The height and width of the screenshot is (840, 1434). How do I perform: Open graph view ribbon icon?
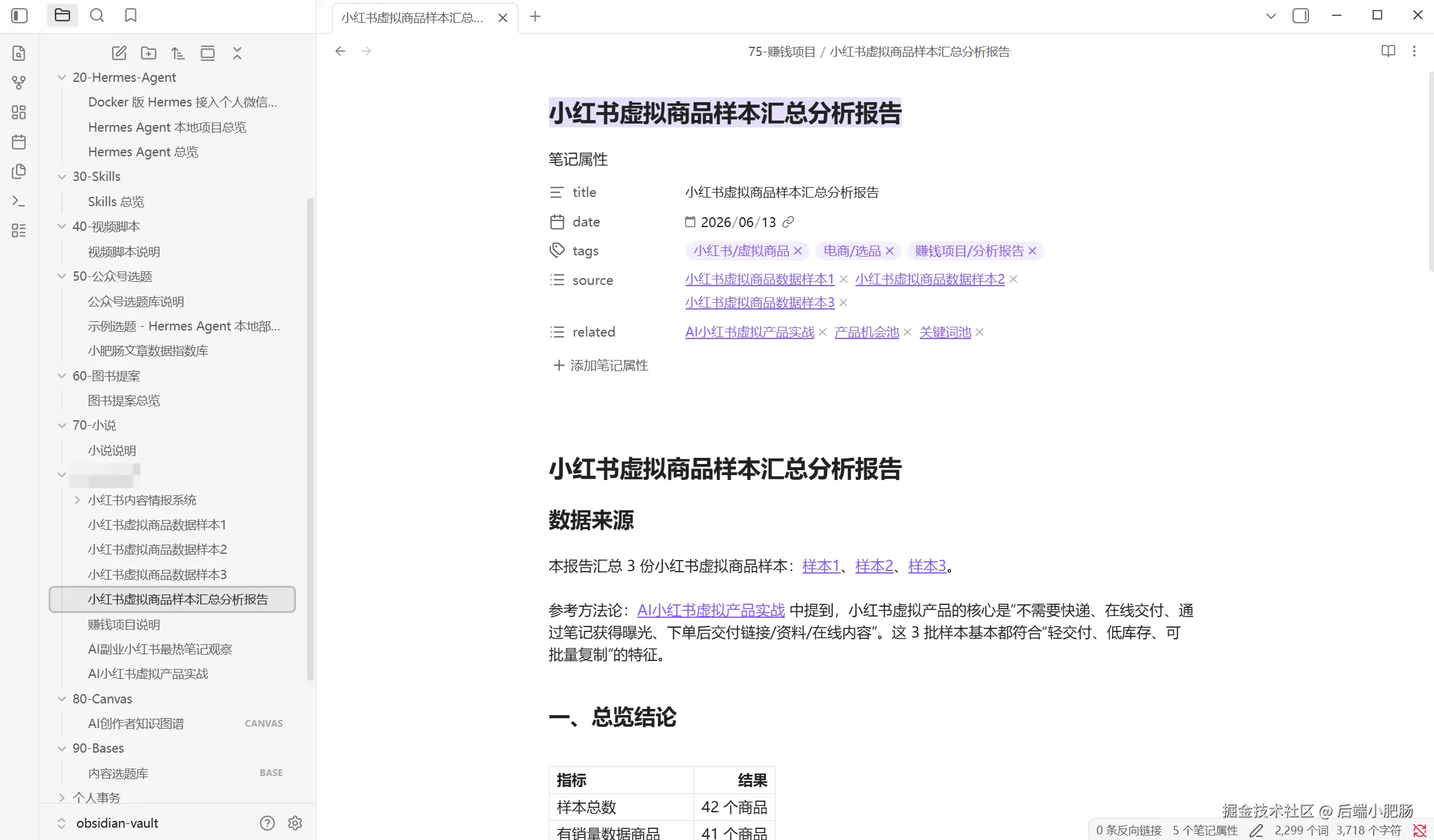click(19, 82)
